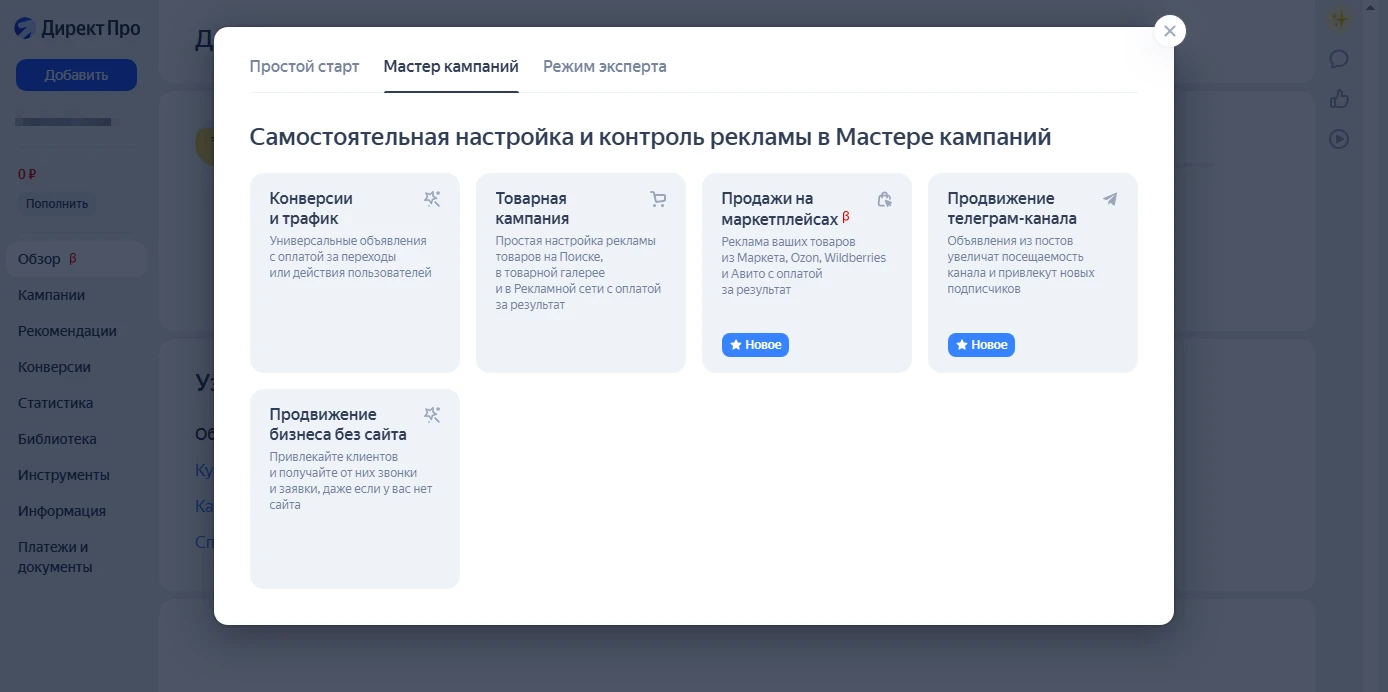1388x692 pixels.
Task: Click magic wand icon on Конверсии и трафик card
Action: pyautogui.click(x=432, y=199)
